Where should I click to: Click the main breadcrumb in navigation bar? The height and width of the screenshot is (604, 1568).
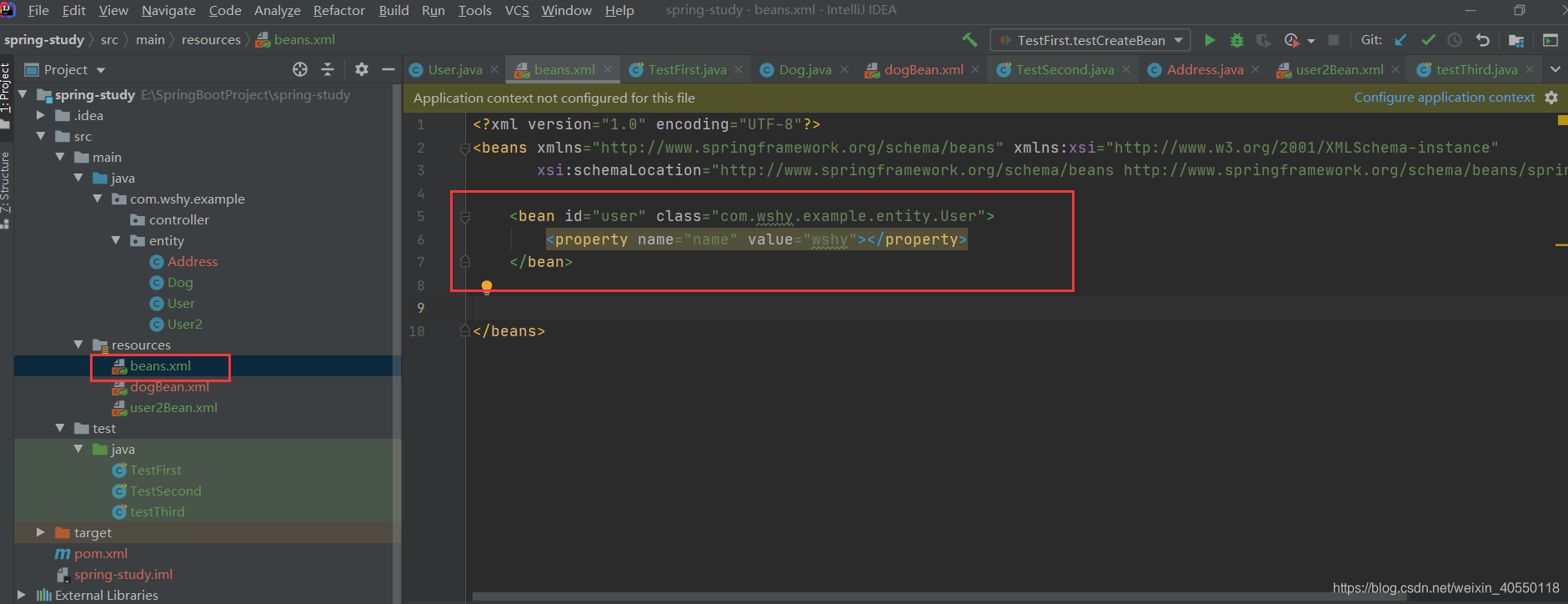[x=150, y=39]
